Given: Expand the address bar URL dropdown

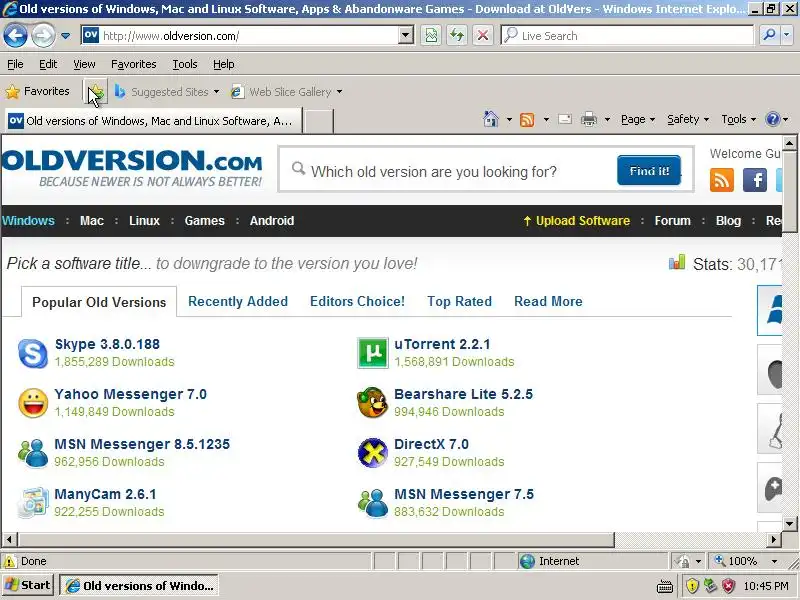Looking at the screenshot, I should point(406,36).
